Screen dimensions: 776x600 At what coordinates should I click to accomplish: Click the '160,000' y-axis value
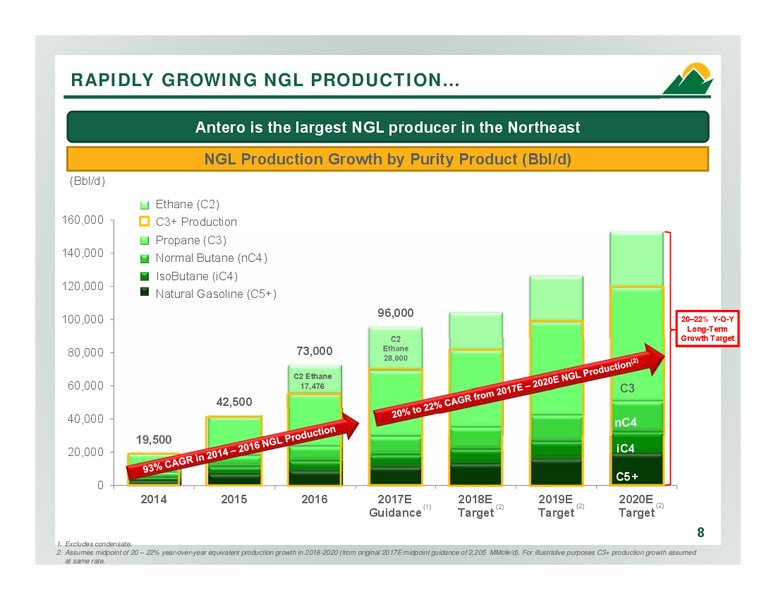[x=83, y=220]
